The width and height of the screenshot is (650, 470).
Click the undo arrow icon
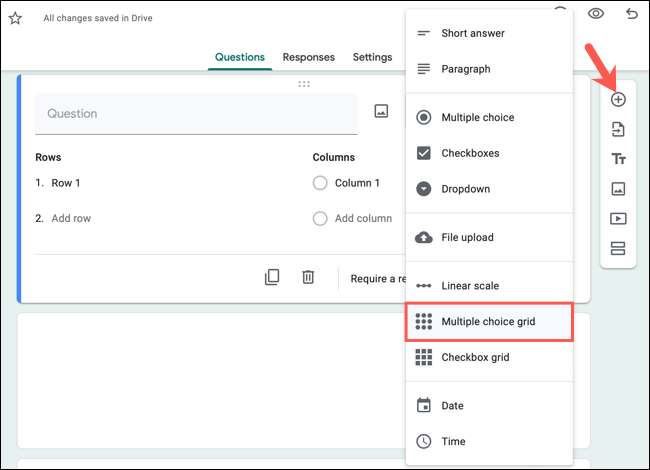631,14
